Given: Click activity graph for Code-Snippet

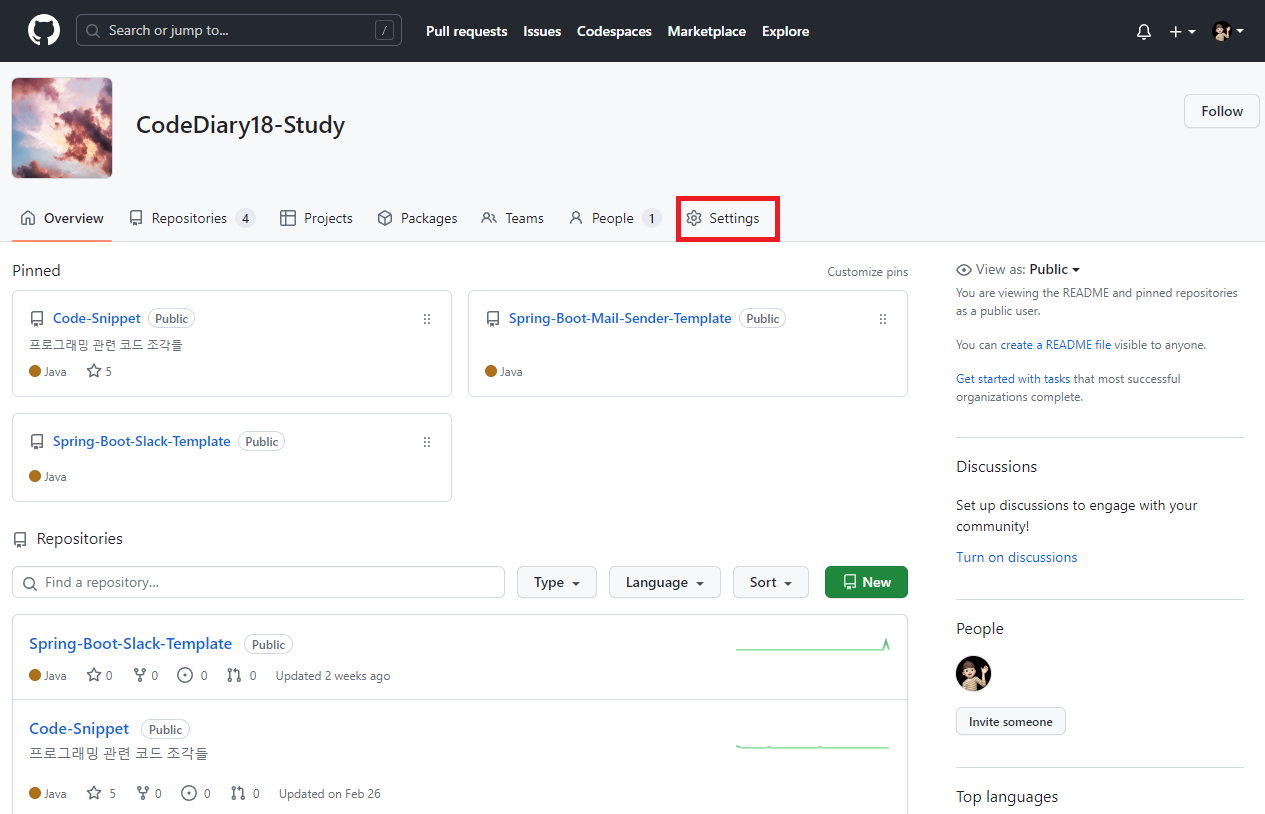Looking at the screenshot, I should coord(812,746).
